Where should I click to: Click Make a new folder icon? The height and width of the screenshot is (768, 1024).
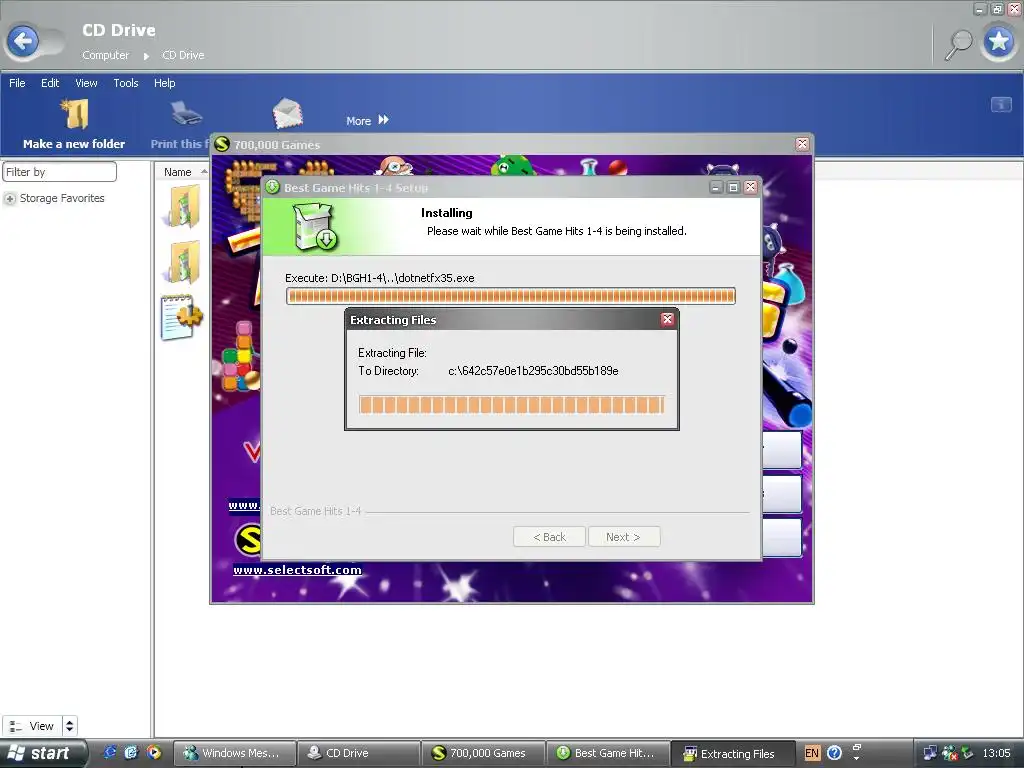[75, 114]
